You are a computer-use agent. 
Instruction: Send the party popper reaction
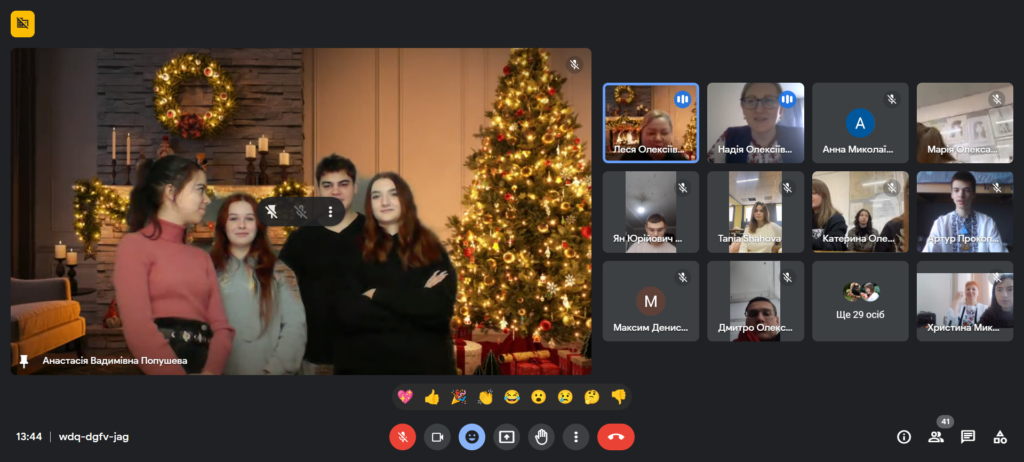coord(459,397)
